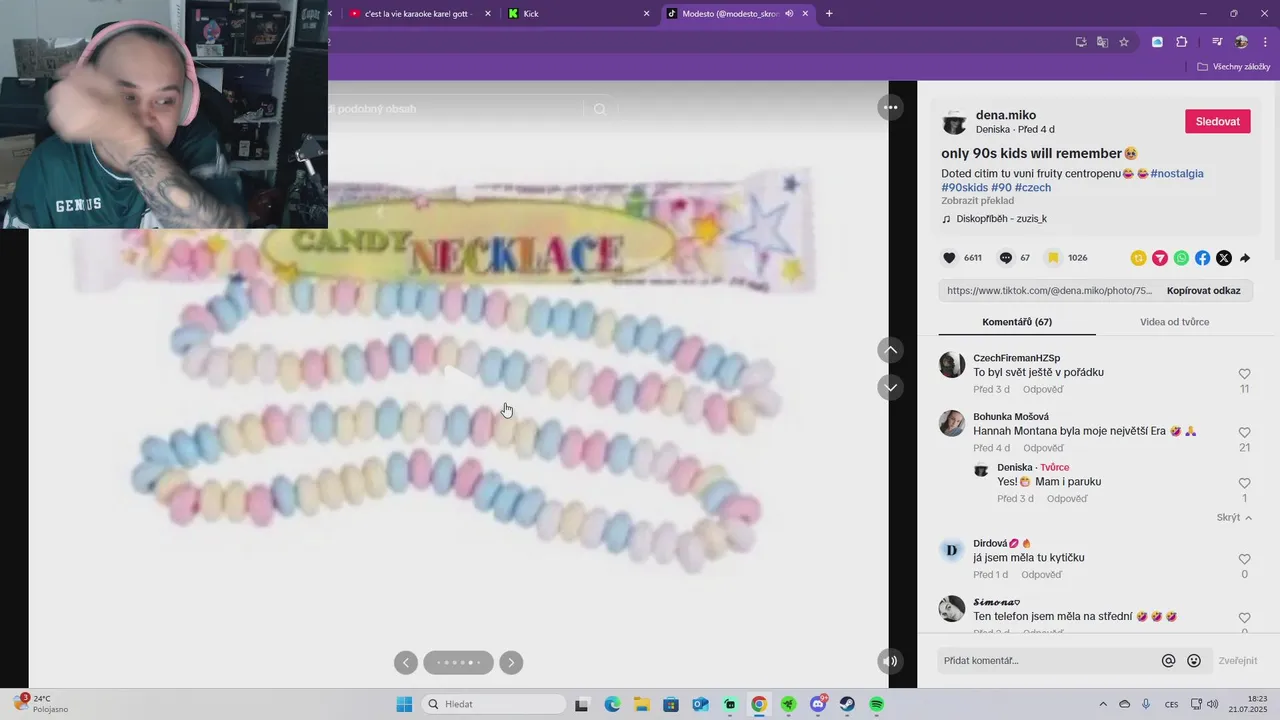
Task: Open emoji picker in comment box
Action: pyautogui.click(x=1194, y=661)
